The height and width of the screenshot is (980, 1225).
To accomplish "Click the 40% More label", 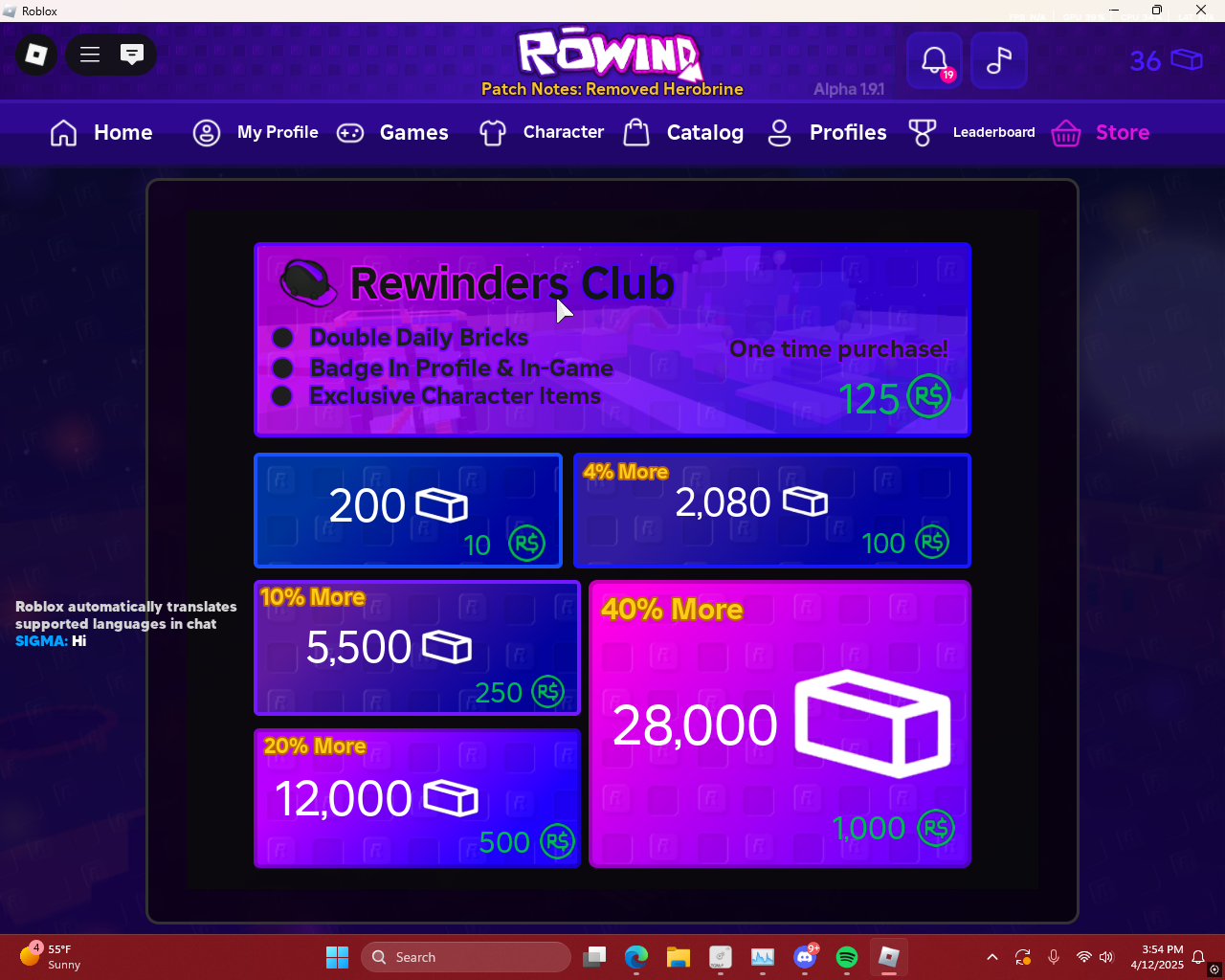I will pos(672,610).
